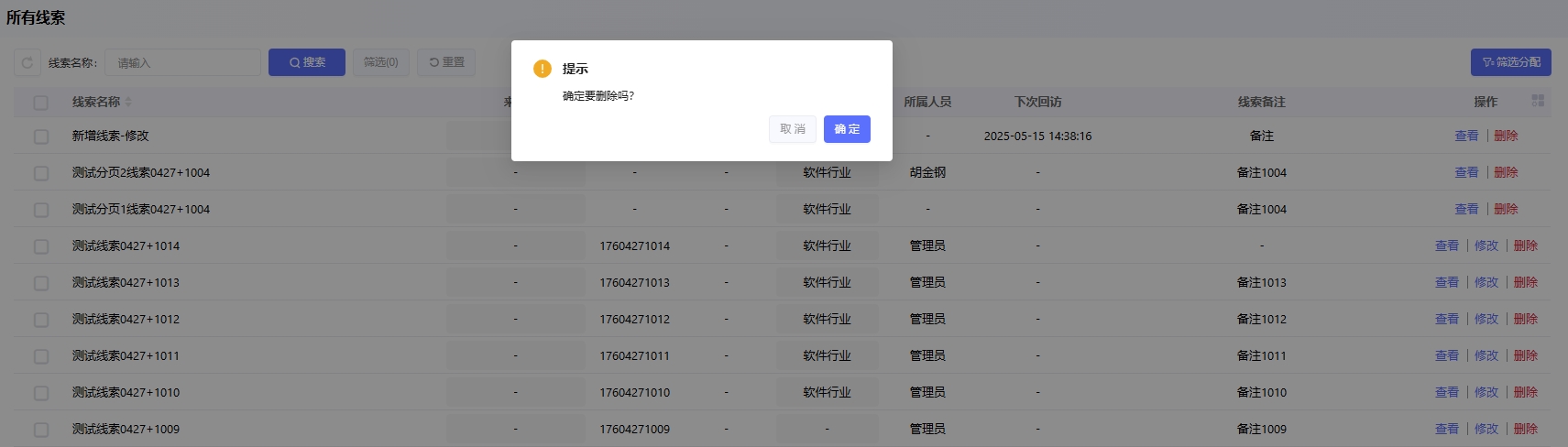Click 修改 for 测试线索0427+1013
The height and width of the screenshot is (447, 1568).
[1486, 282]
